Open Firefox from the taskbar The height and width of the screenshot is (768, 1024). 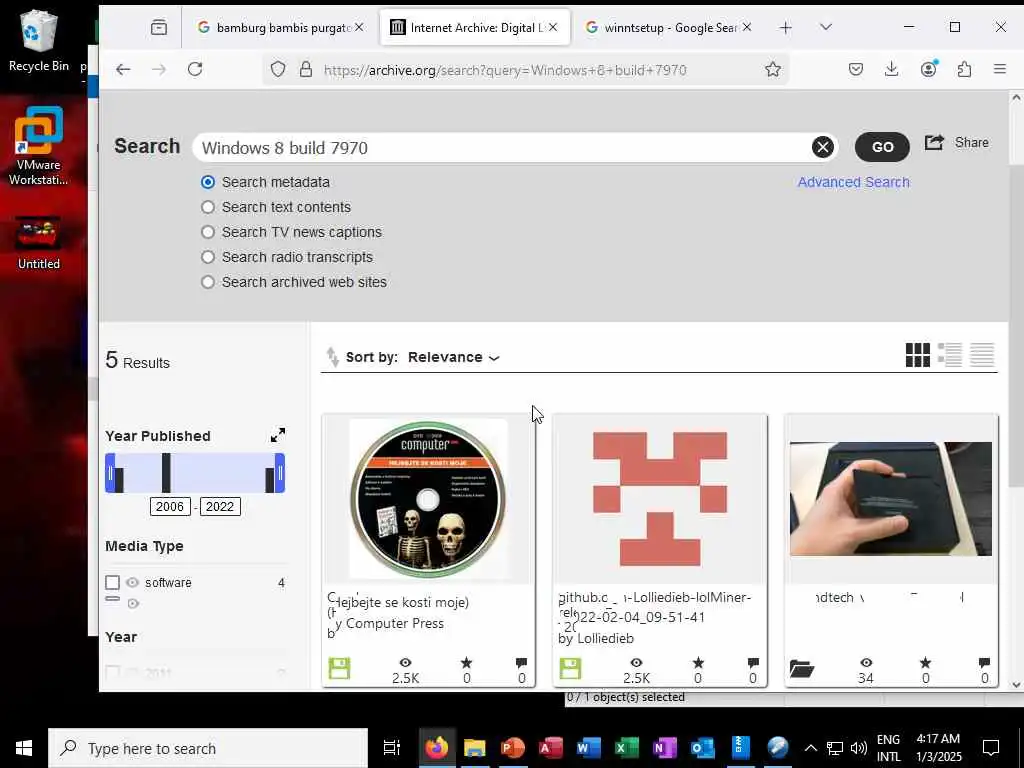(437, 748)
